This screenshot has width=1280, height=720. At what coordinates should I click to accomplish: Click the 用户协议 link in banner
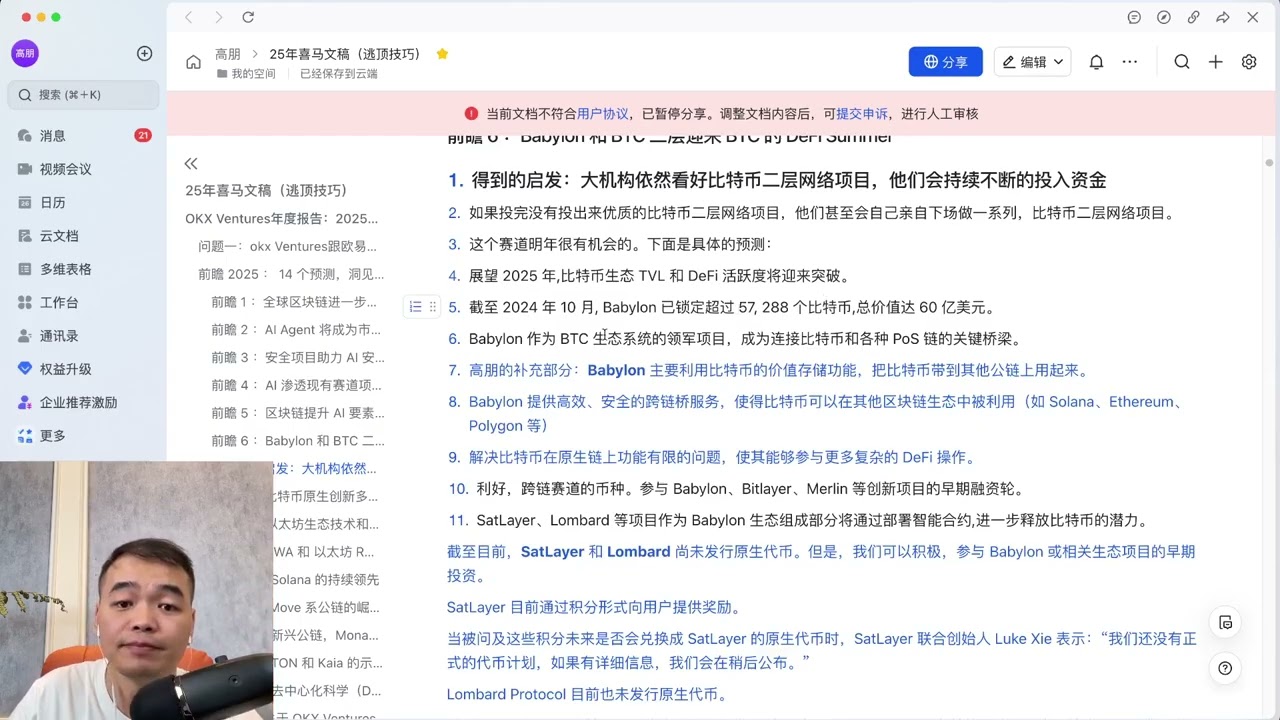click(603, 114)
